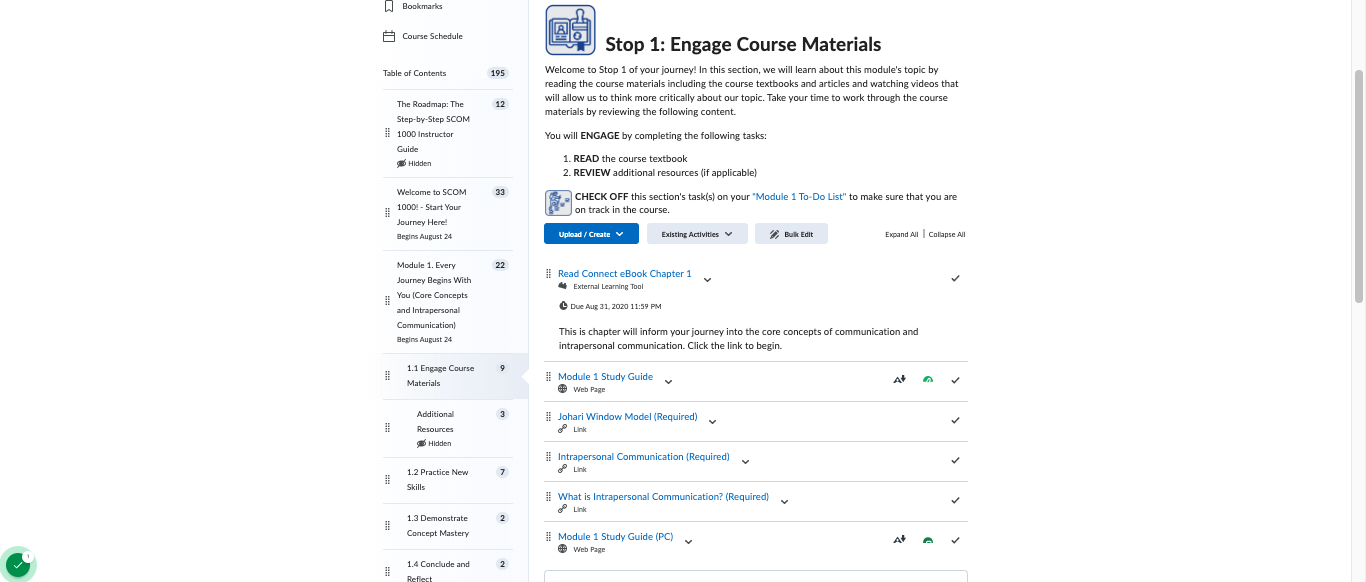Expand the chevron menu for Intrapersonal Communication (Required)
This screenshot has width=1366, height=582.
[x=745, y=461]
